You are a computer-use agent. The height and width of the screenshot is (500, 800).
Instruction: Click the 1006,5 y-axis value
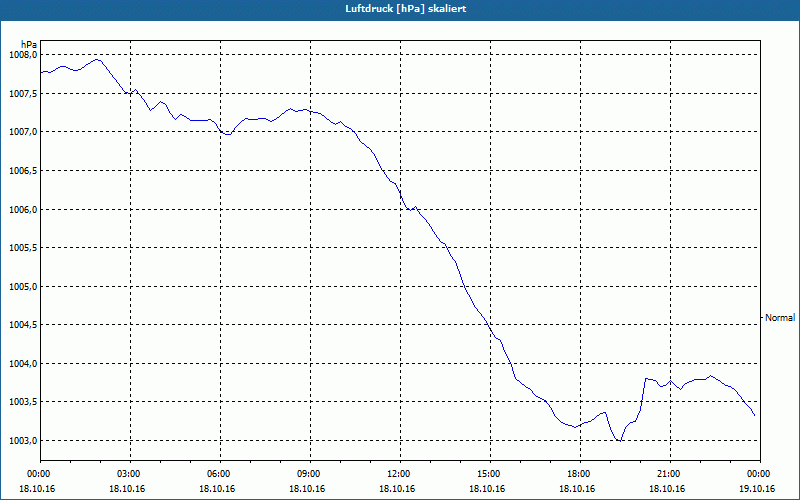click(x=23, y=171)
